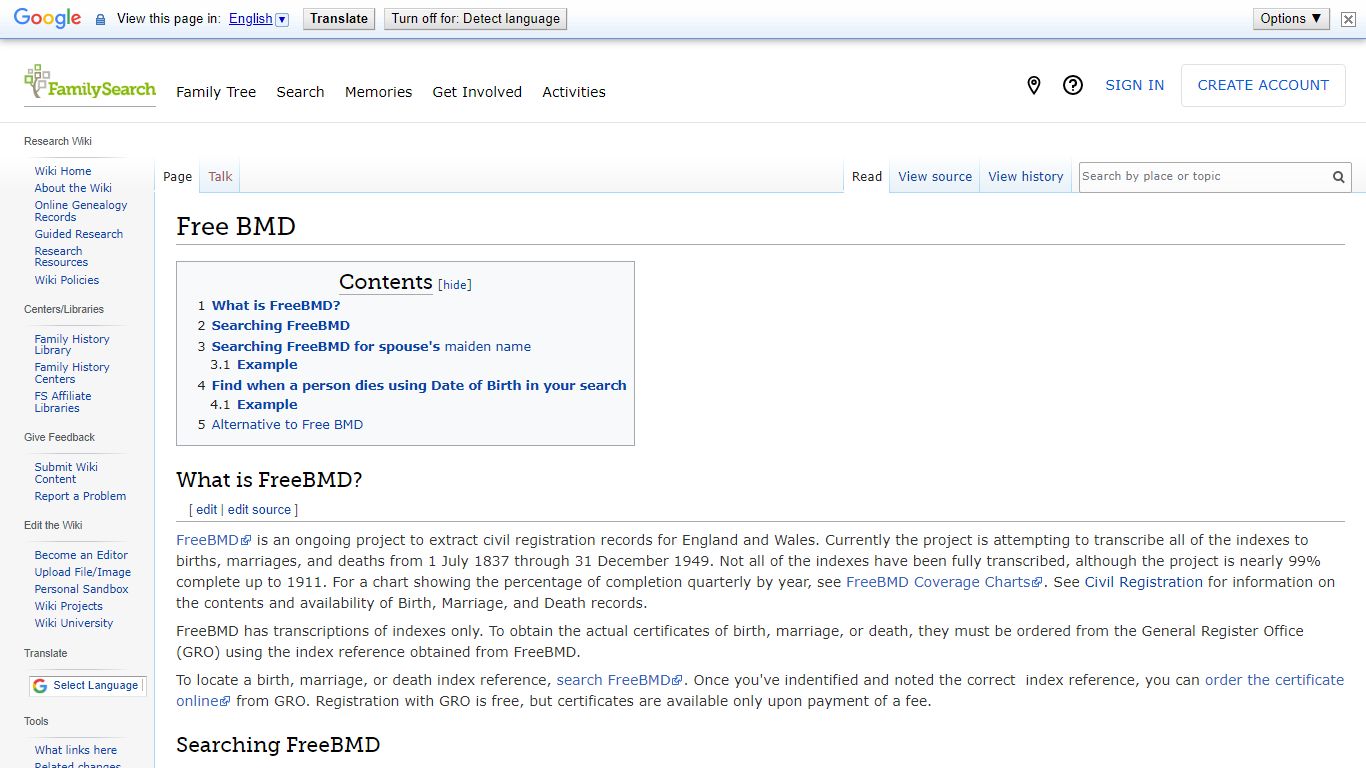
Task: Go to contents entry 4.1 Example
Action: click(x=267, y=405)
